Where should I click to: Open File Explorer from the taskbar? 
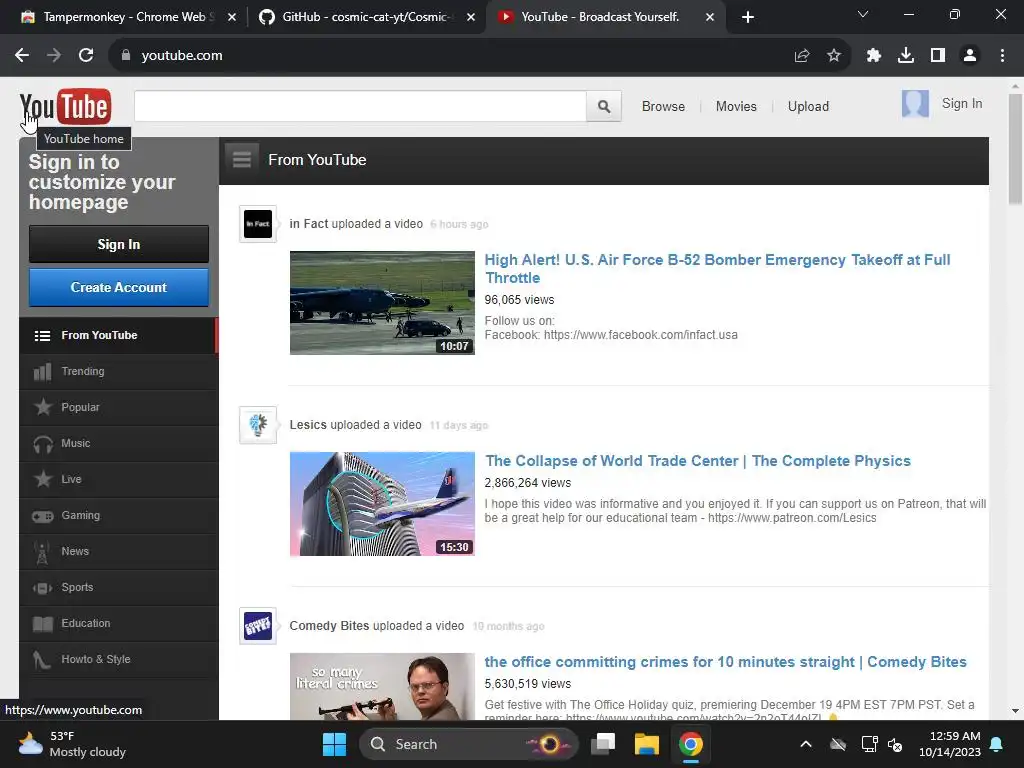click(x=647, y=744)
